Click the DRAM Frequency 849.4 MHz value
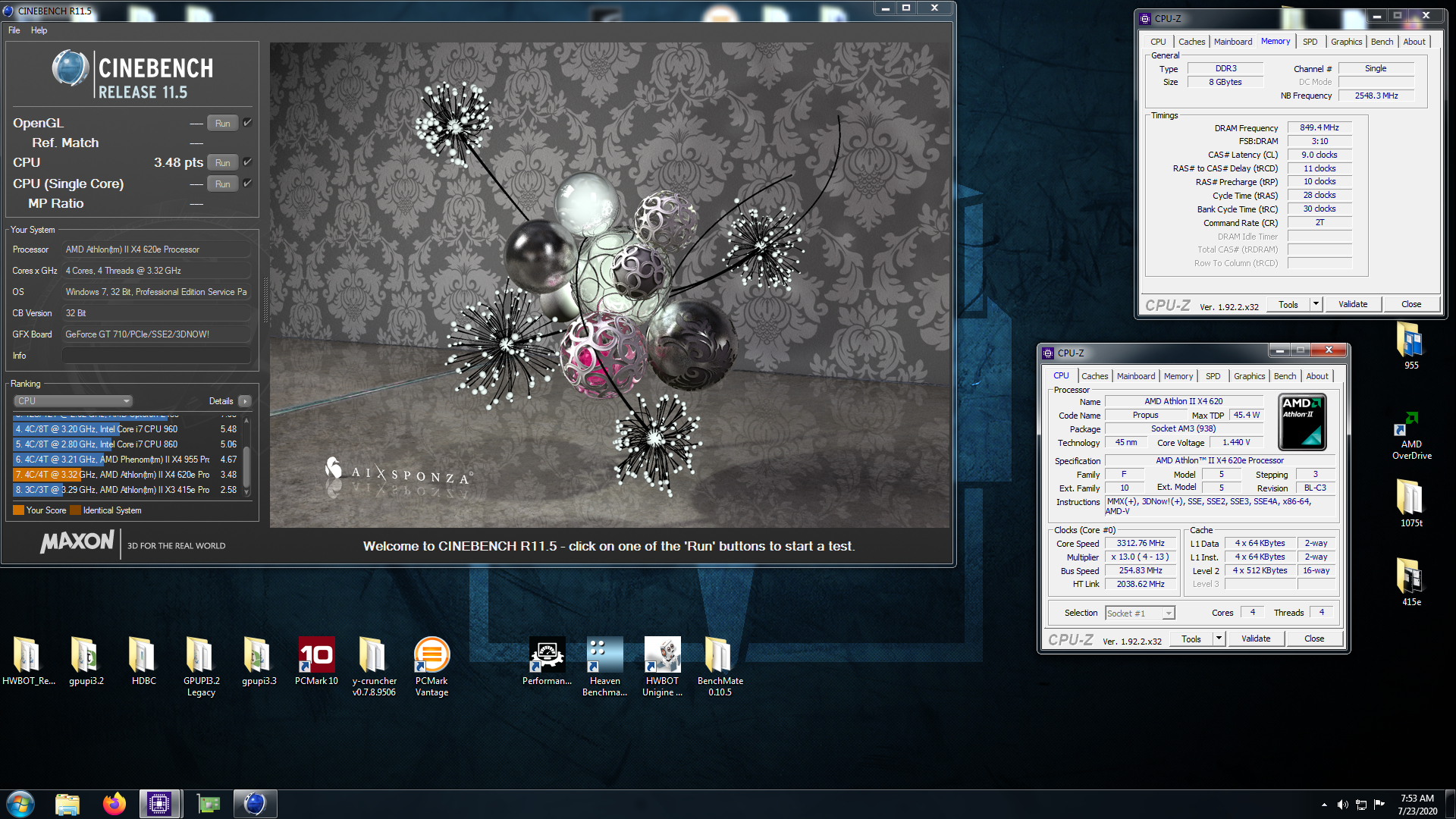 (x=1319, y=127)
